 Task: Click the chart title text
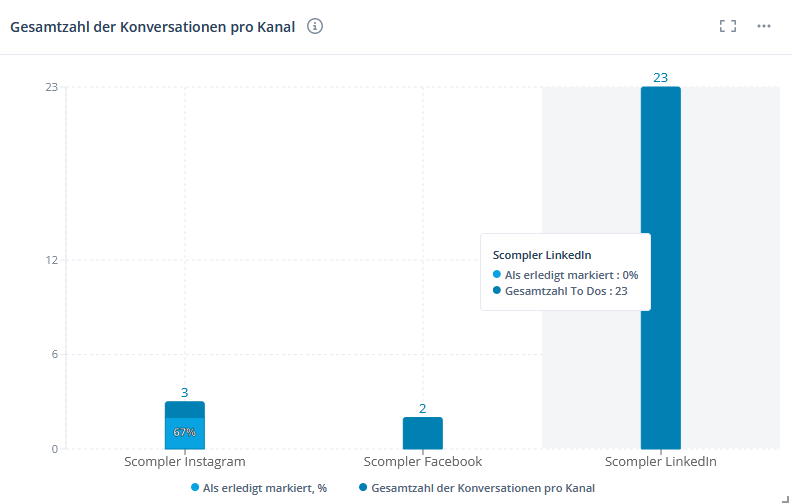tap(152, 27)
